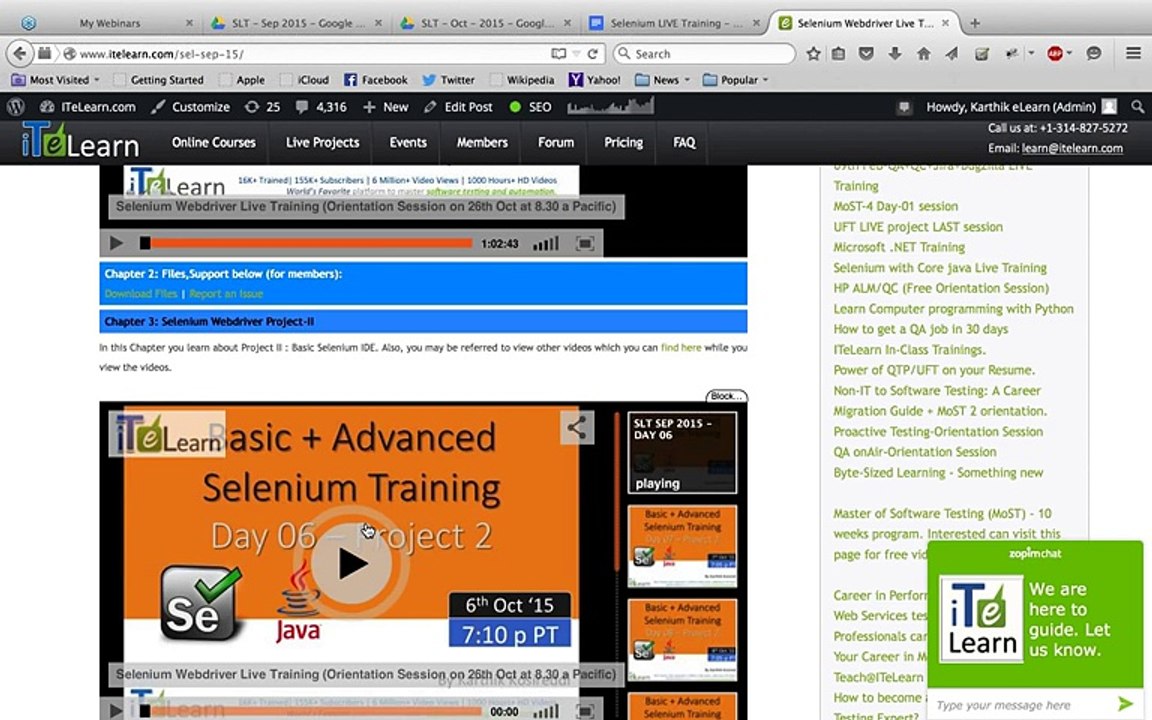Image resolution: width=1152 pixels, height=720 pixels.
Task: Switch to My Webinars tab
Action: point(109,23)
